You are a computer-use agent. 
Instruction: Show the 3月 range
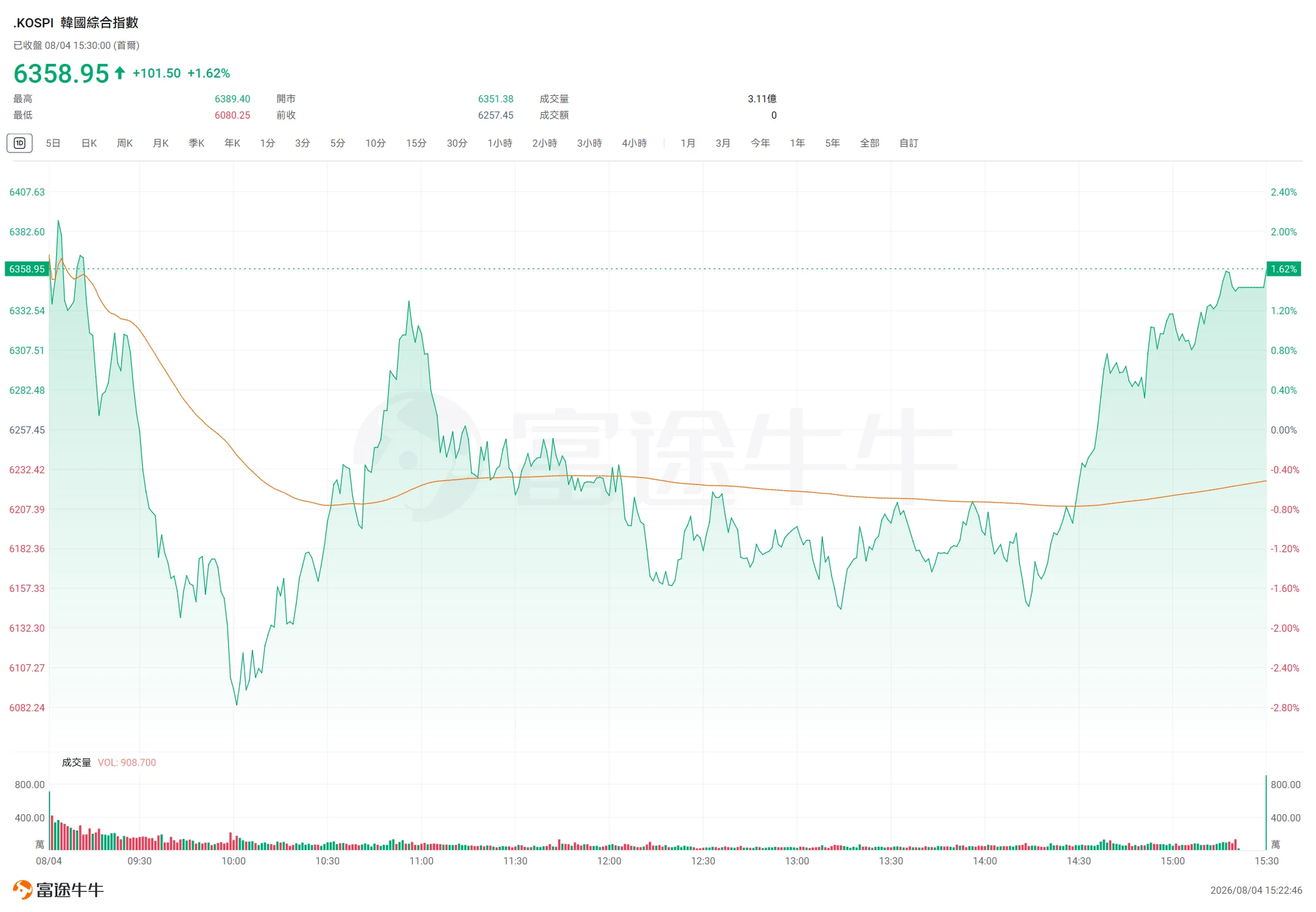723,143
